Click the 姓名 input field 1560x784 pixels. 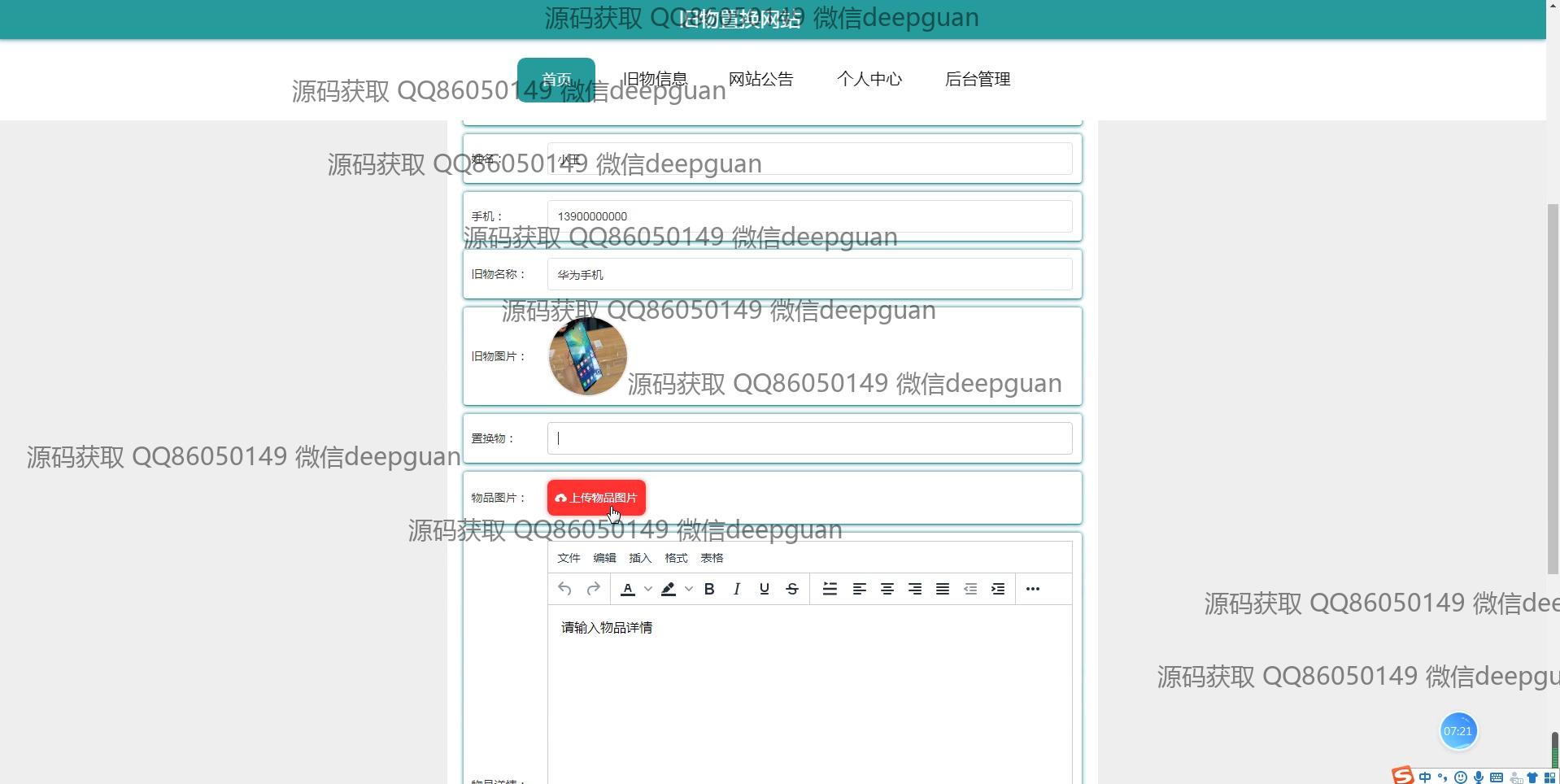(x=809, y=159)
